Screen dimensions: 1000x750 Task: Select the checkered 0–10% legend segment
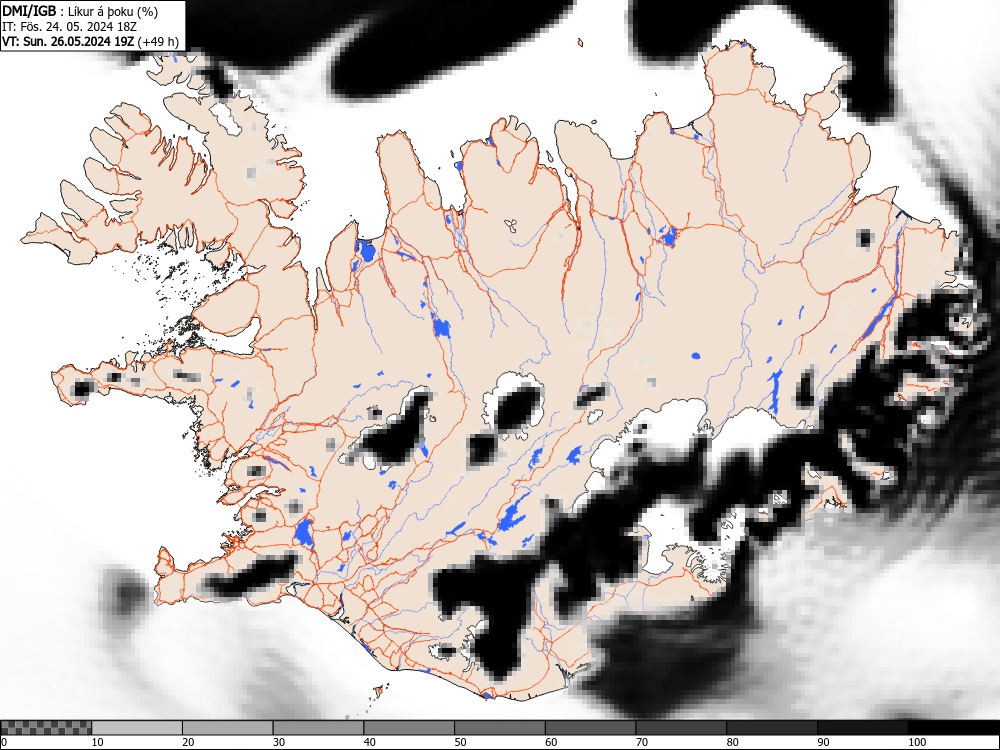(x=46, y=728)
